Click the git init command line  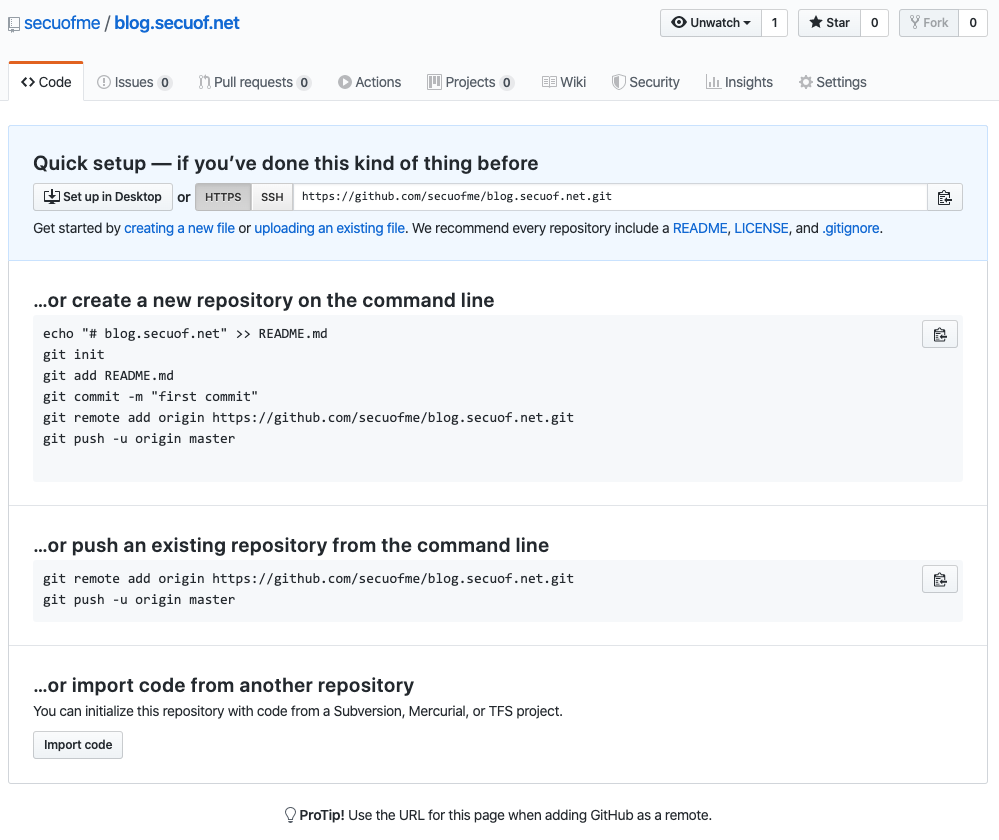point(74,355)
